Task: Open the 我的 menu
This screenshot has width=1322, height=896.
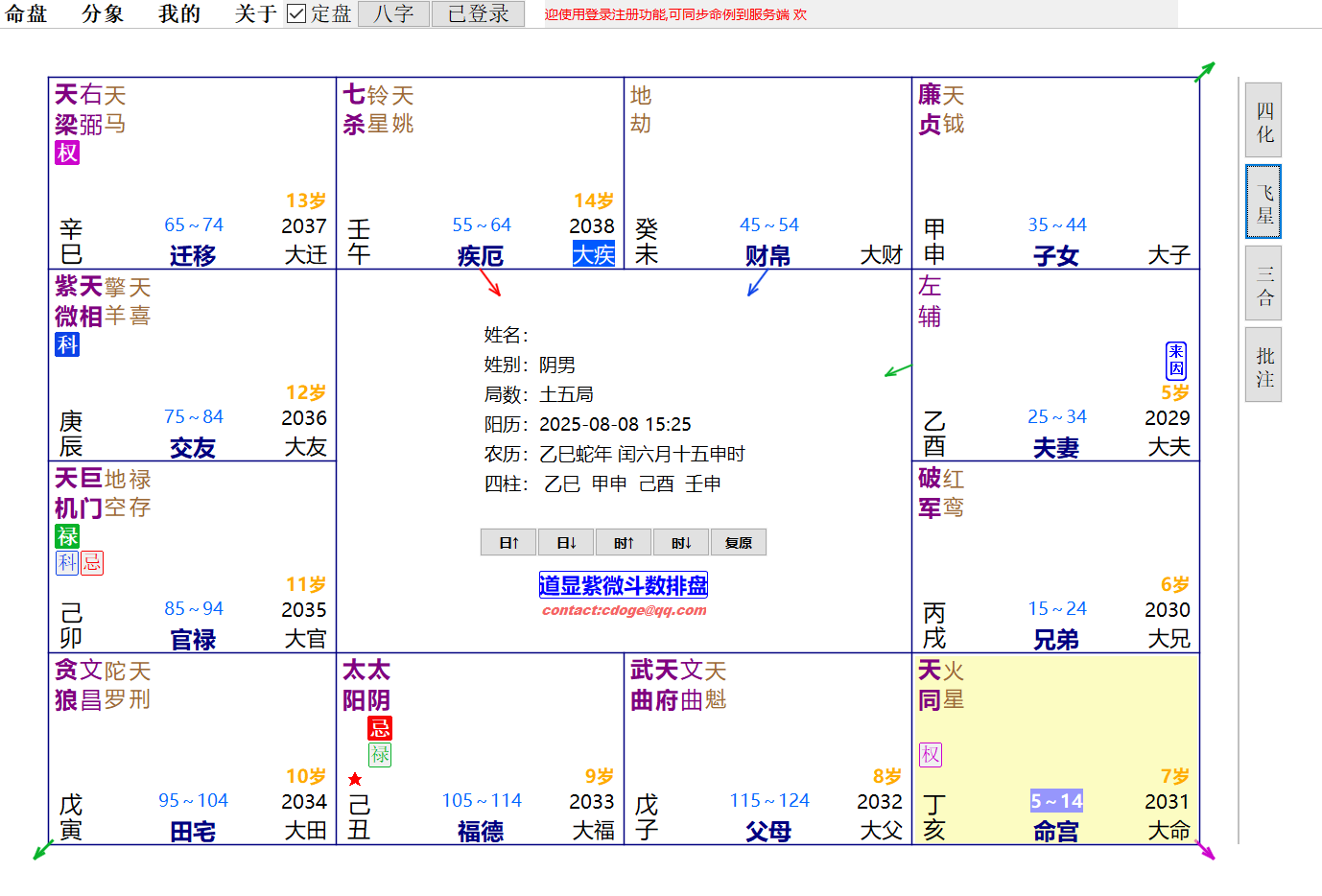Action: coord(179,13)
